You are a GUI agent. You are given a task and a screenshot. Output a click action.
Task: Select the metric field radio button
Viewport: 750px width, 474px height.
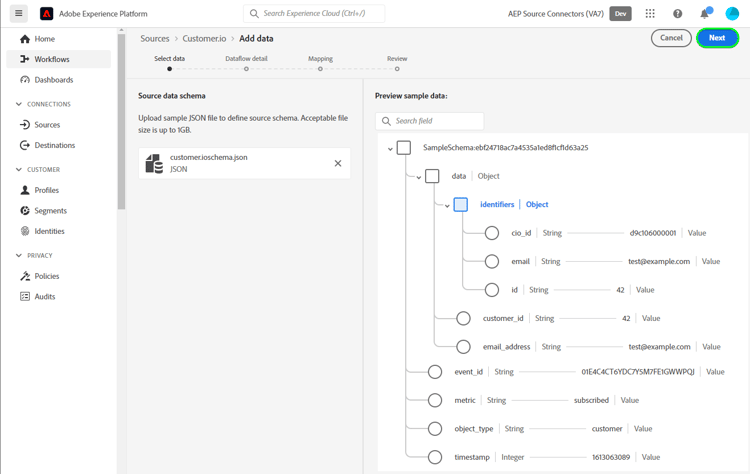[435, 400]
